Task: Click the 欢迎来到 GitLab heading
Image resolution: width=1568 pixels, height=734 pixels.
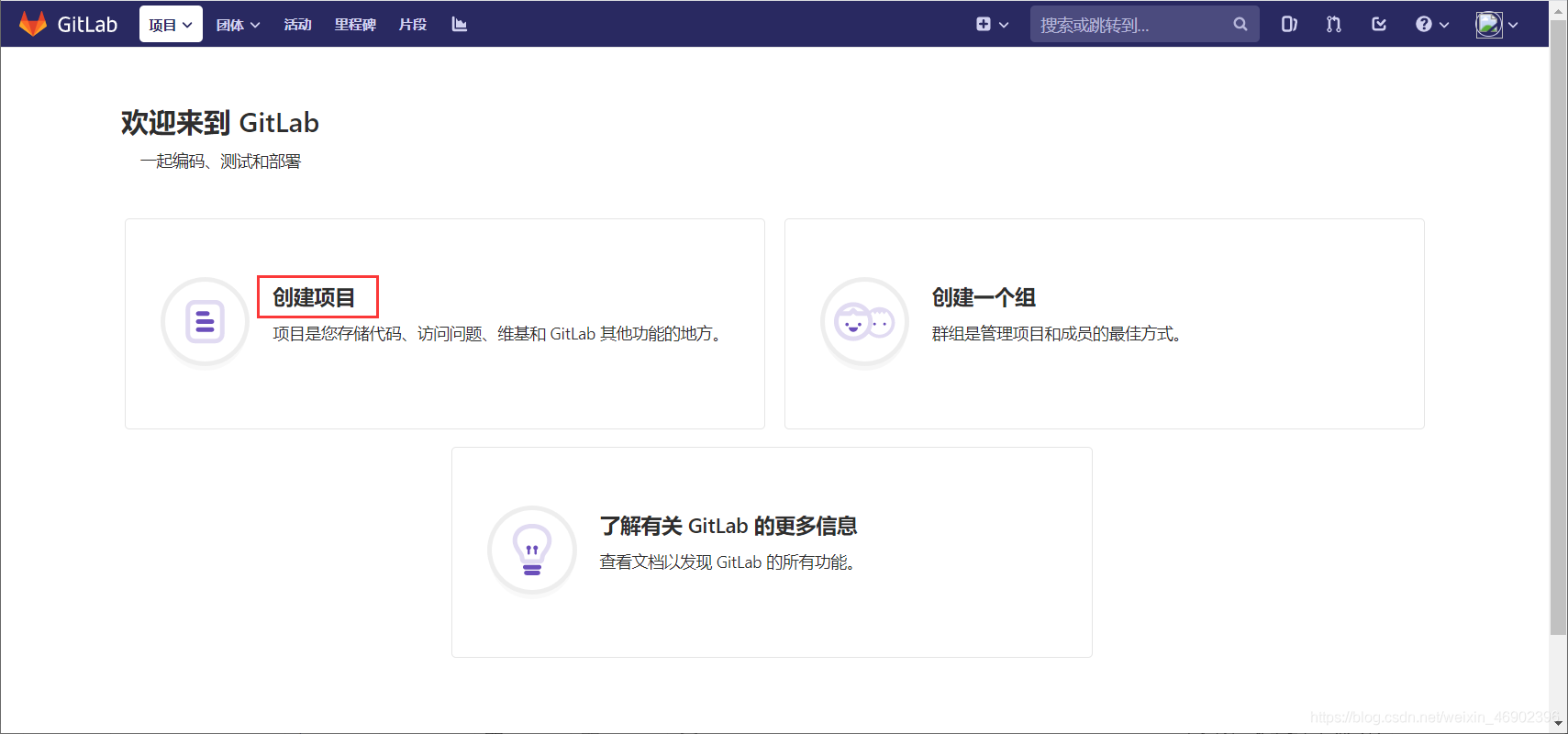Action: click(220, 122)
